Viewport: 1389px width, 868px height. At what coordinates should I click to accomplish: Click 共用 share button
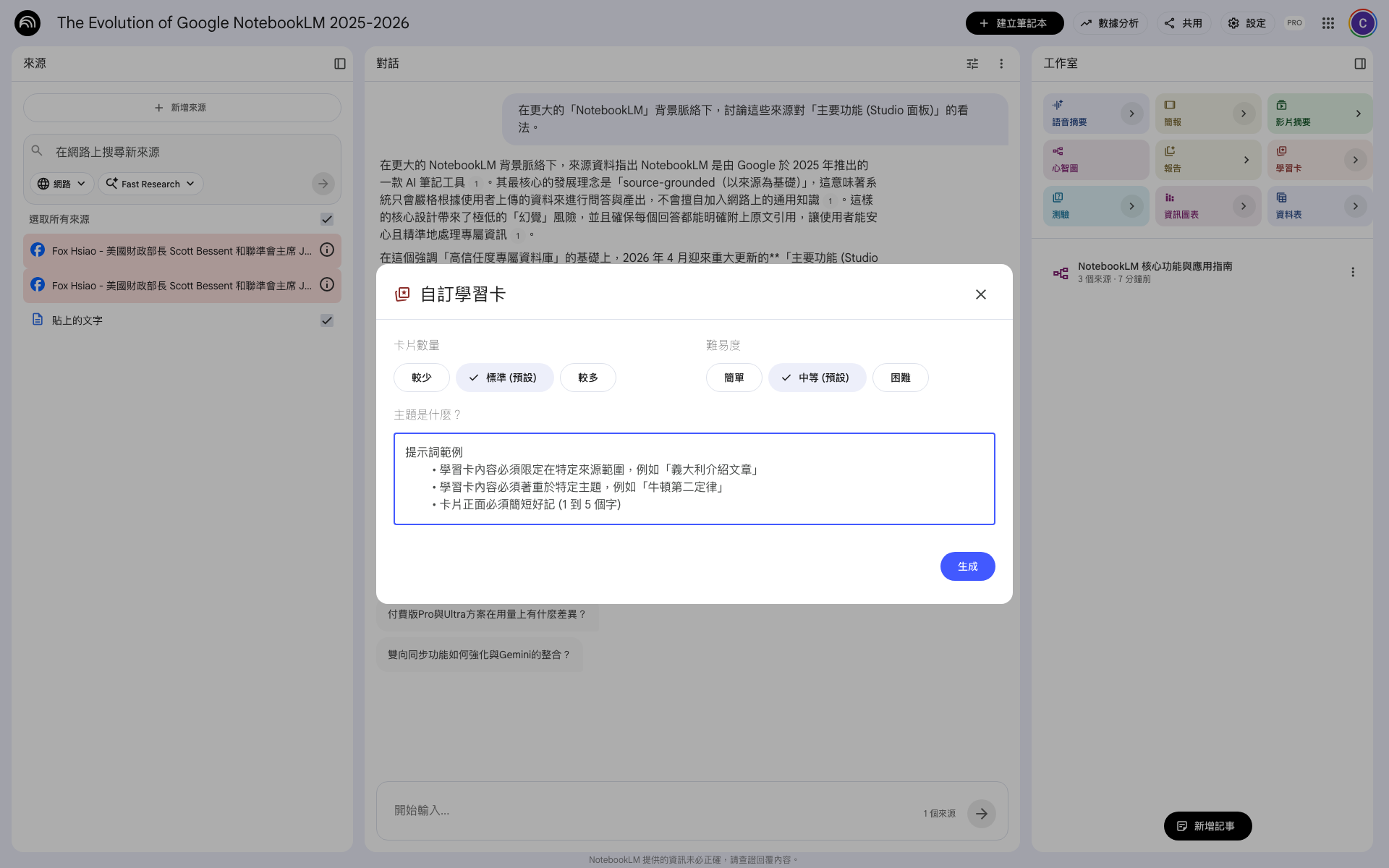(1184, 23)
